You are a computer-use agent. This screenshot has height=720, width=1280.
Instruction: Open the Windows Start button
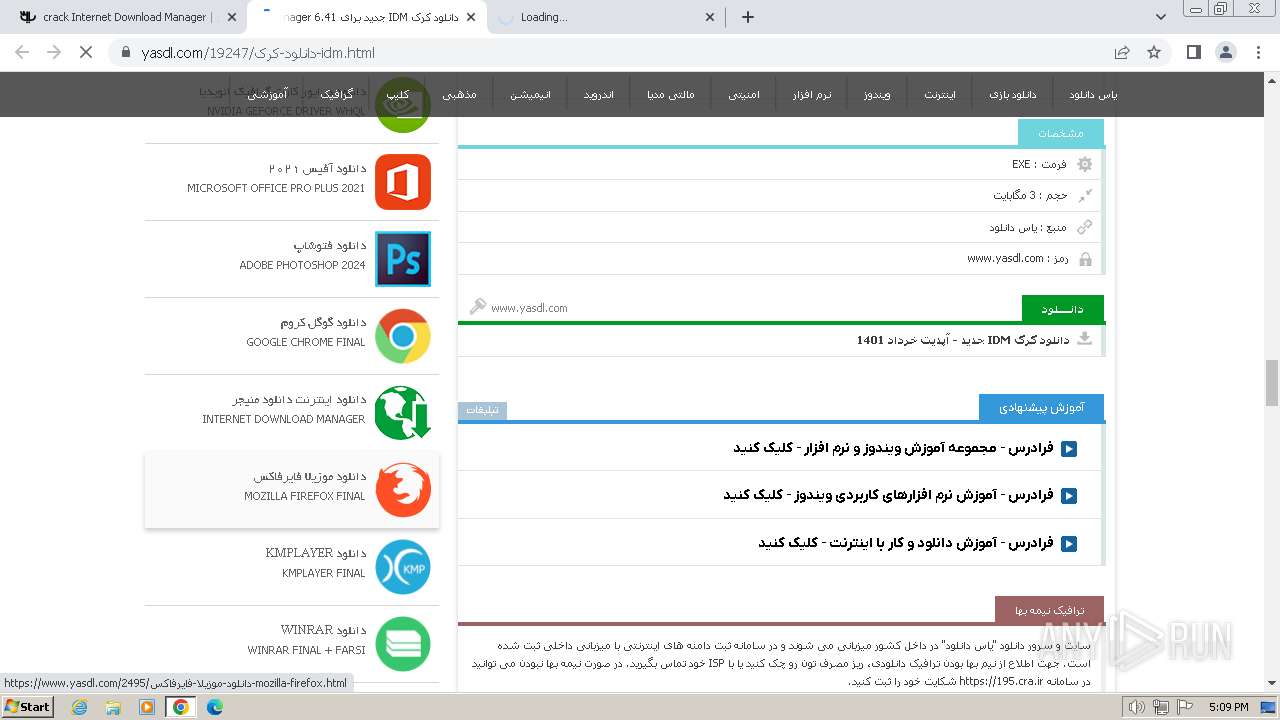click(28, 707)
